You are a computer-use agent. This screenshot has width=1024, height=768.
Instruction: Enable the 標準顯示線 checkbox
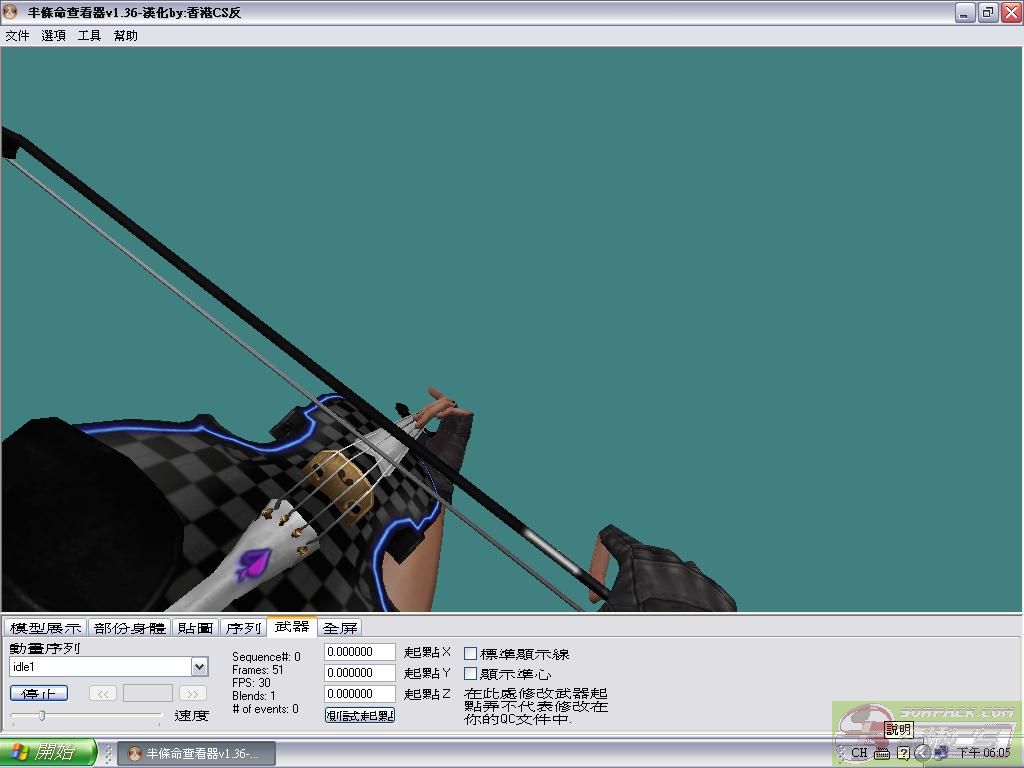[470, 653]
